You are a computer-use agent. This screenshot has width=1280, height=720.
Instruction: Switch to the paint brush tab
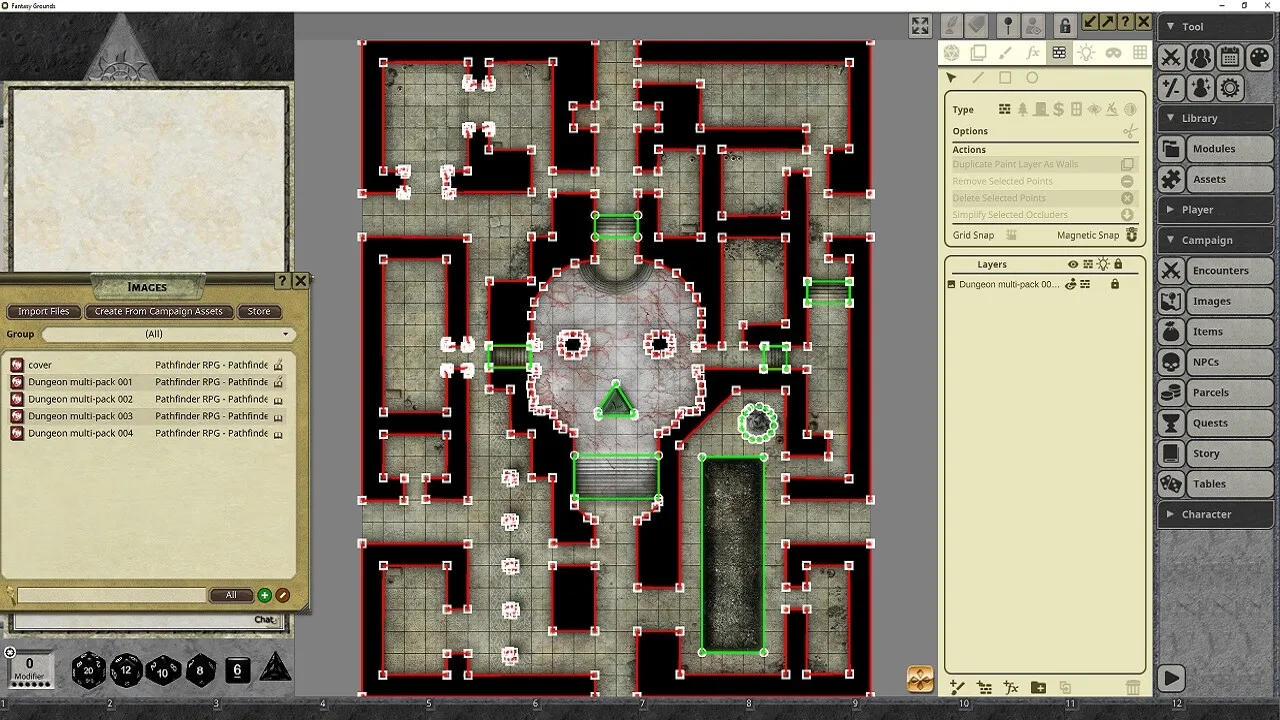pyautogui.click(x=1005, y=52)
